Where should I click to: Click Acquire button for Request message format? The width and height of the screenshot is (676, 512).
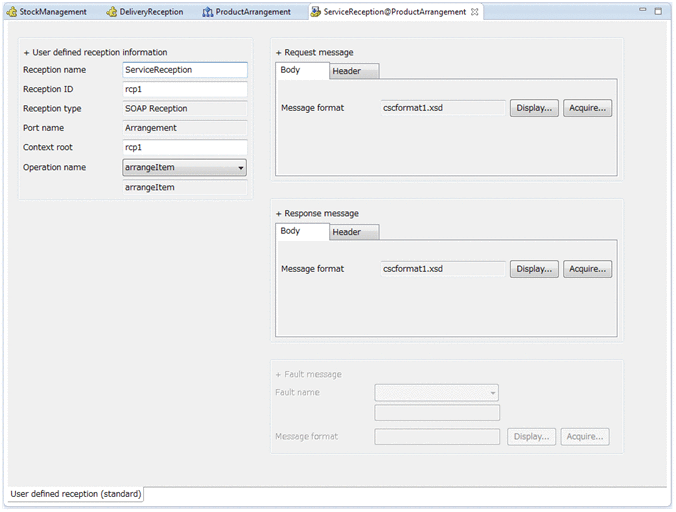587,108
